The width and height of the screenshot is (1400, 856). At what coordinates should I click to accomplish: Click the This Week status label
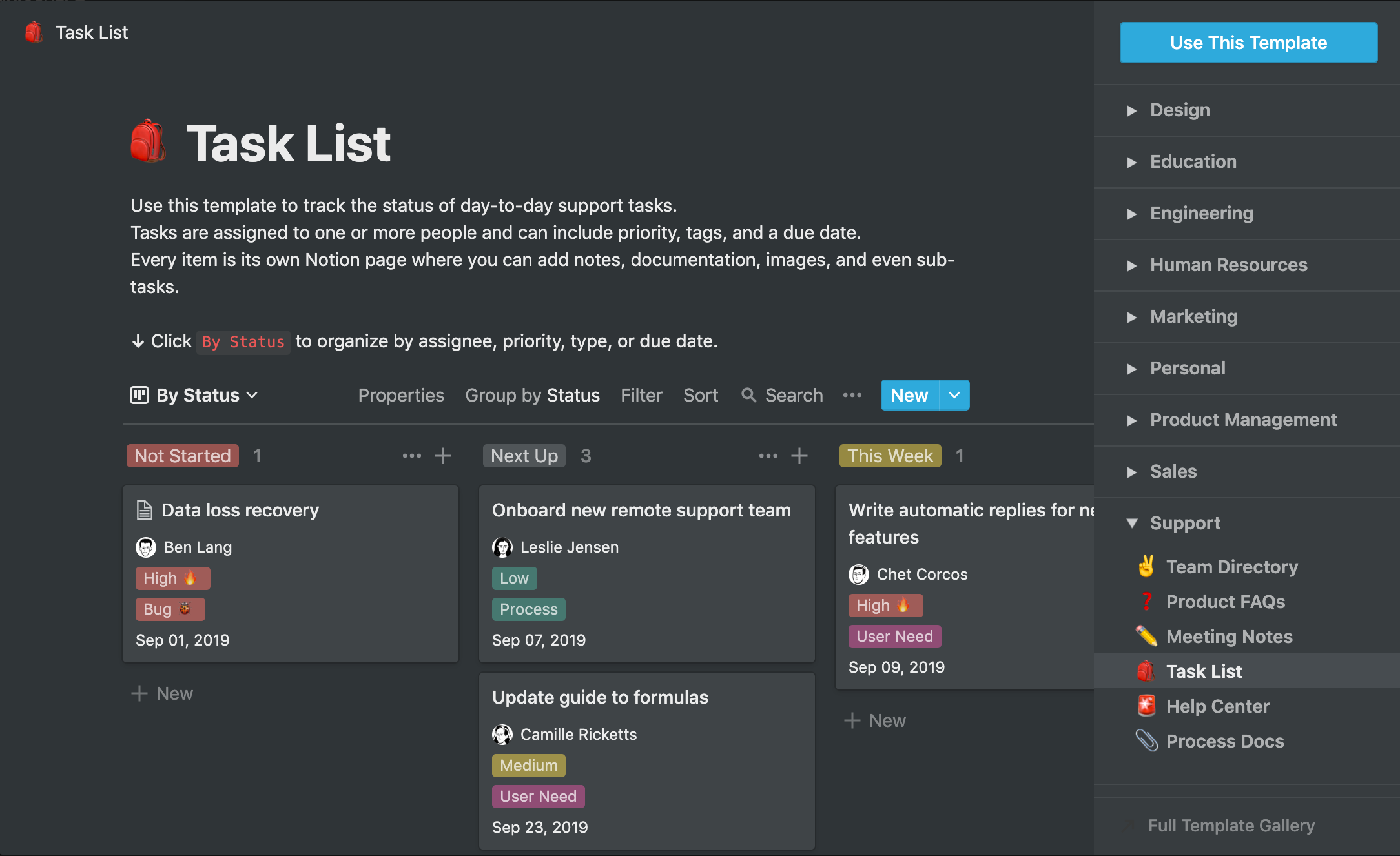[890, 456]
